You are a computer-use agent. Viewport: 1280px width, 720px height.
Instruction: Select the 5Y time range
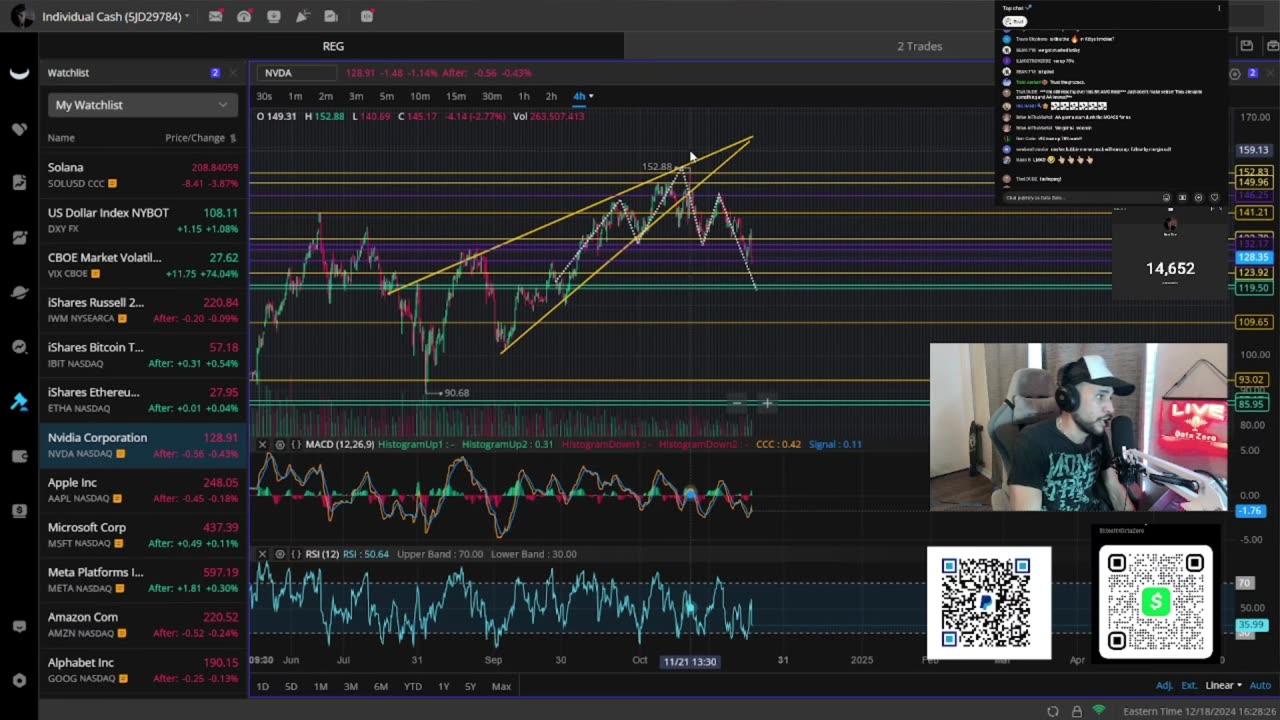(470, 686)
